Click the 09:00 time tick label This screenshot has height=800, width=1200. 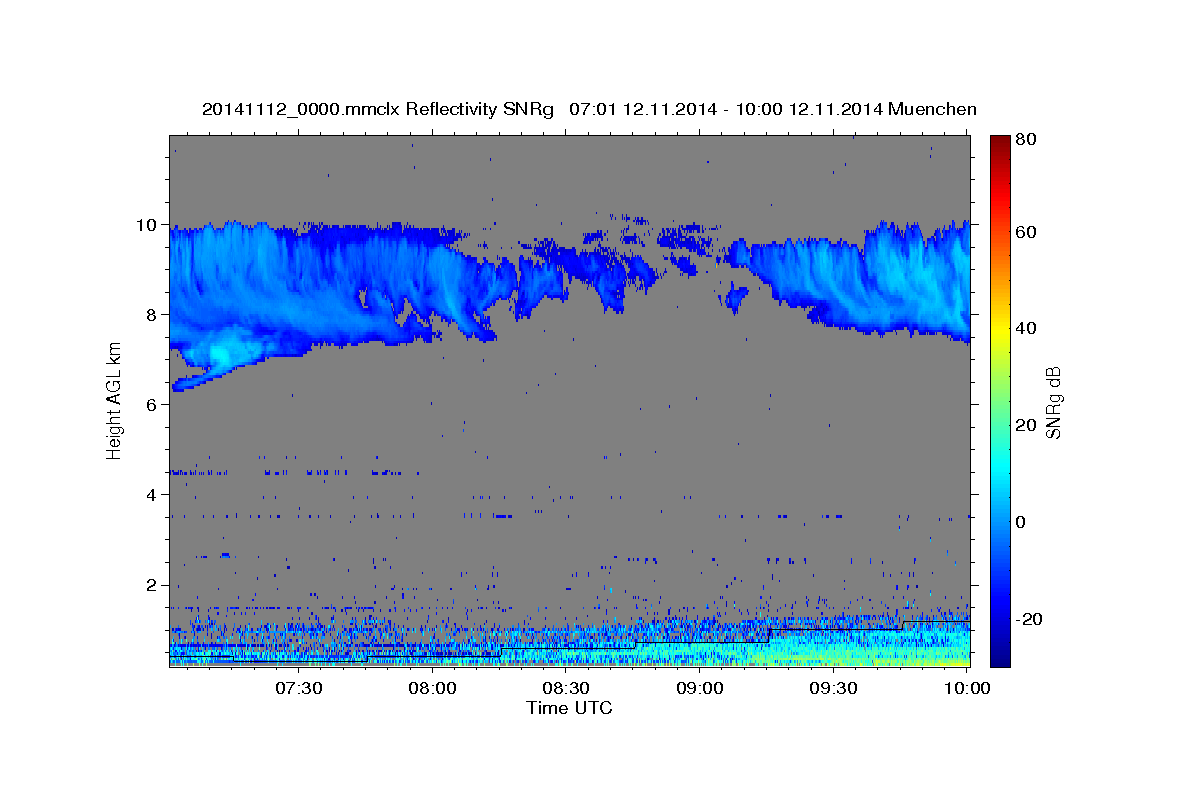700,688
